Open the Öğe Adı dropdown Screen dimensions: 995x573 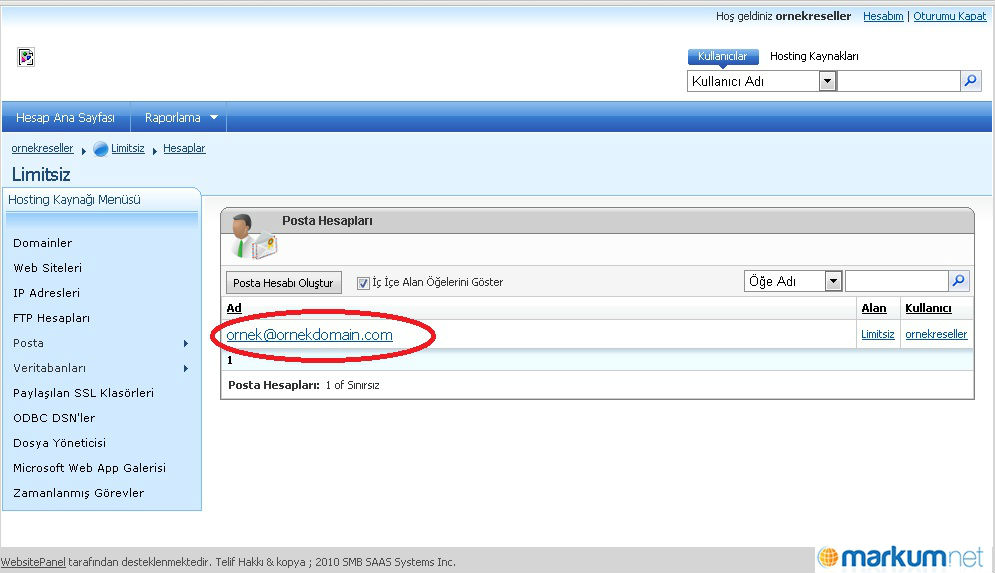point(833,281)
